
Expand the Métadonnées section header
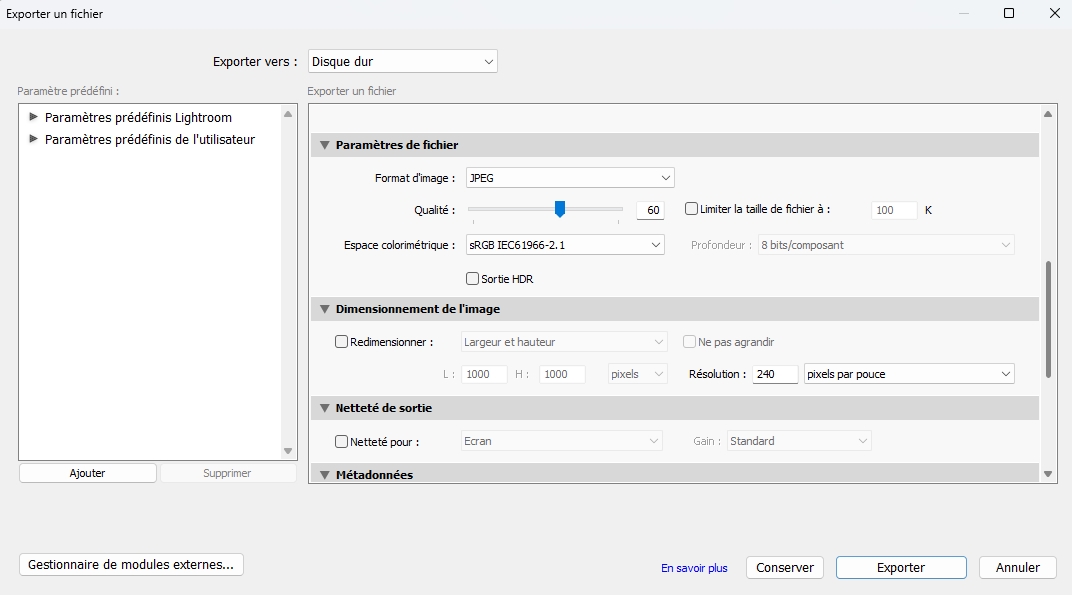[324, 474]
